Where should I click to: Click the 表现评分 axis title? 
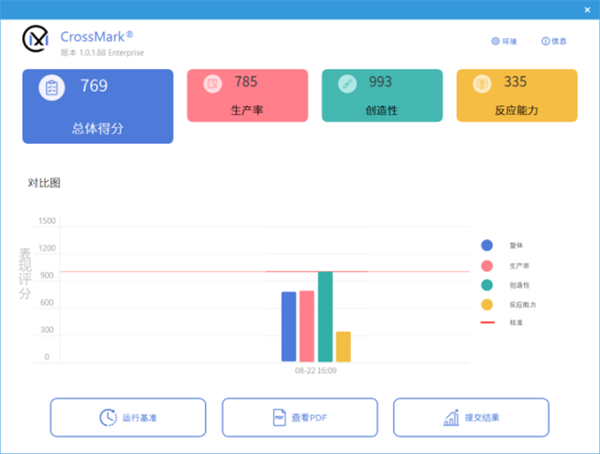(x=25, y=274)
